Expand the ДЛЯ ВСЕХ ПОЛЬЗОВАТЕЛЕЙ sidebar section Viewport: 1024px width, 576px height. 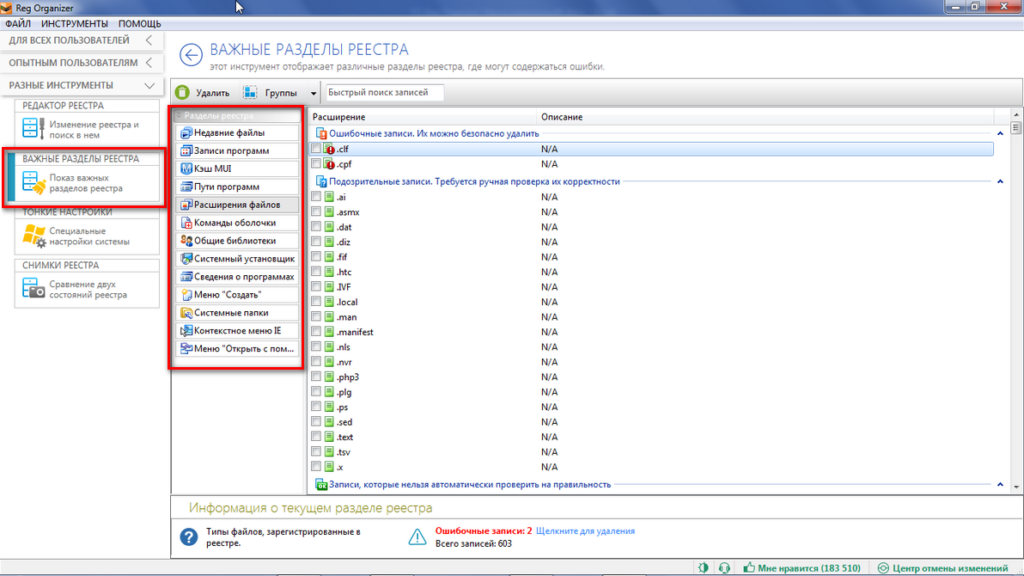(148, 41)
